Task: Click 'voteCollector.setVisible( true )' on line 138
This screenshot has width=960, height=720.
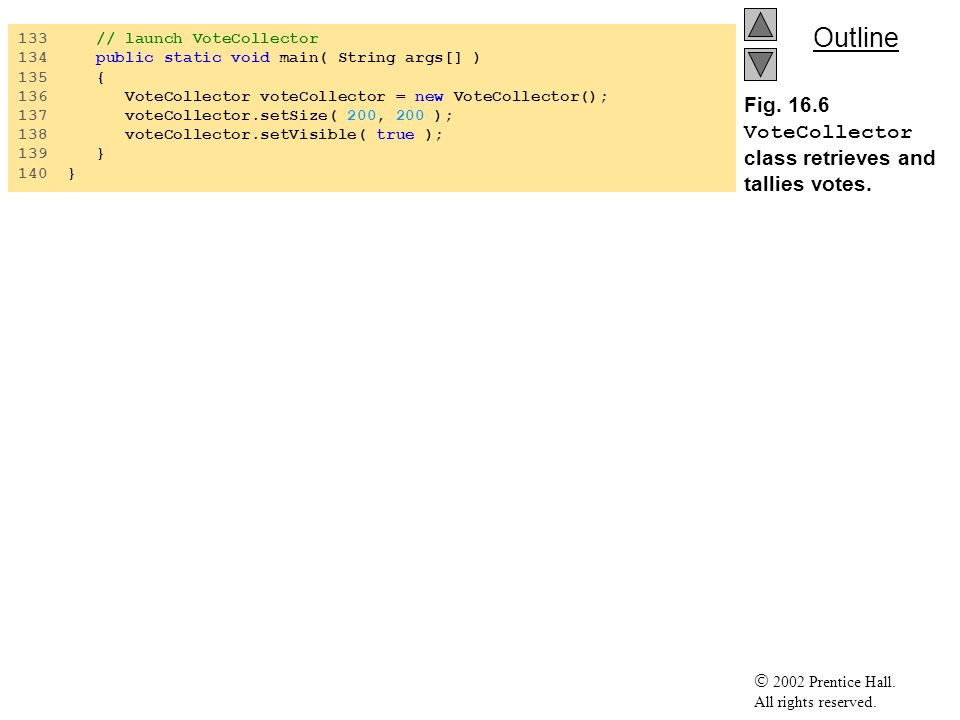Action: [x=283, y=135]
